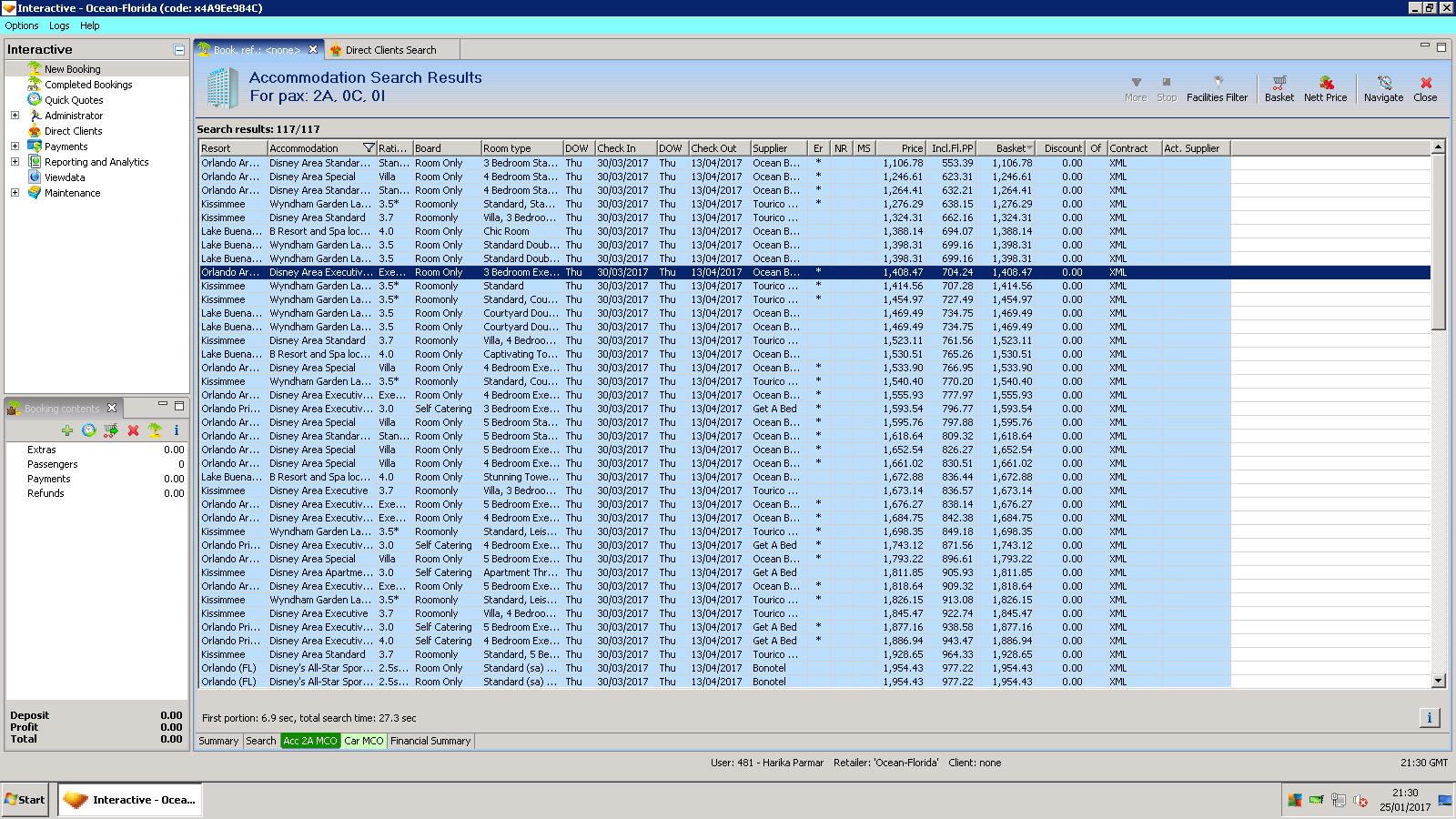1456x819 pixels.
Task: Open Completed Bookings in the sidebar
Action: point(88,85)
